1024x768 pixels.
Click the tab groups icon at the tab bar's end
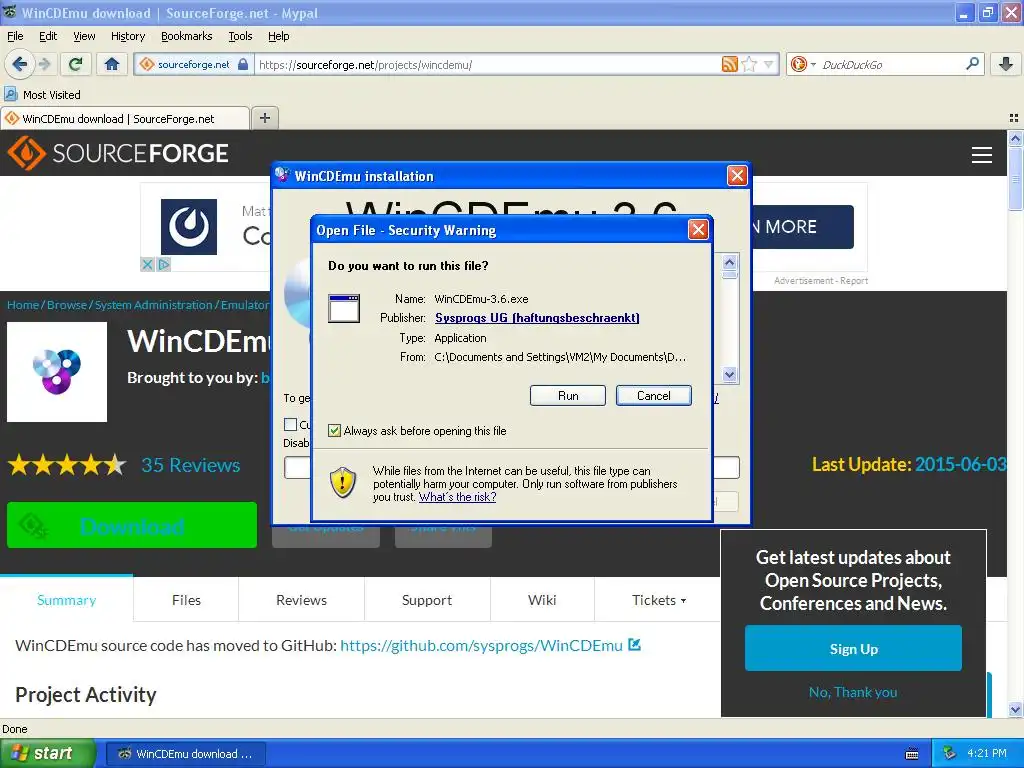(x=1014, y=118)
